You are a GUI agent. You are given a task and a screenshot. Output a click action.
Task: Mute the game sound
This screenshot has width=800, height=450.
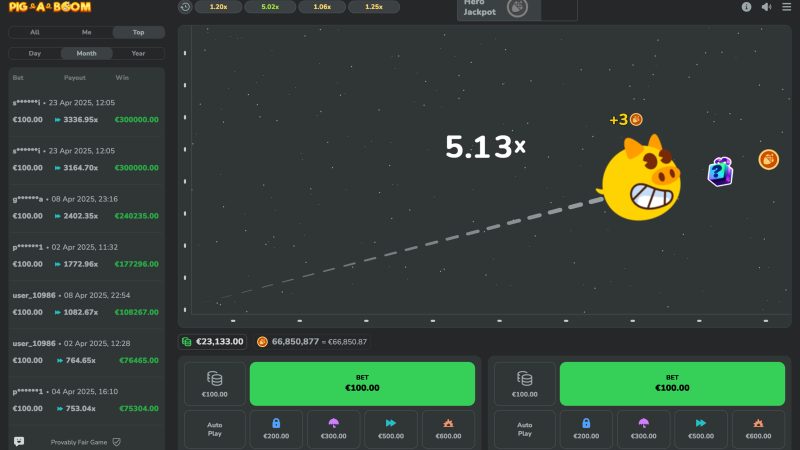[766, 7]
